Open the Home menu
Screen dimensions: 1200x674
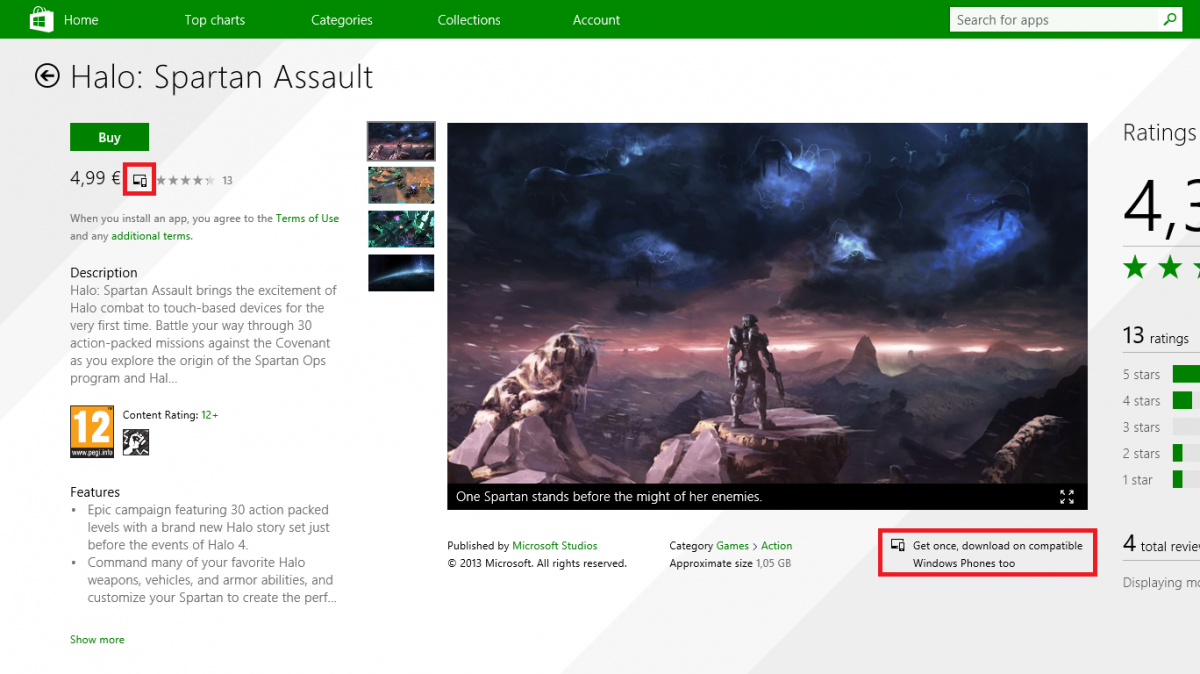(x=81, y=20)
